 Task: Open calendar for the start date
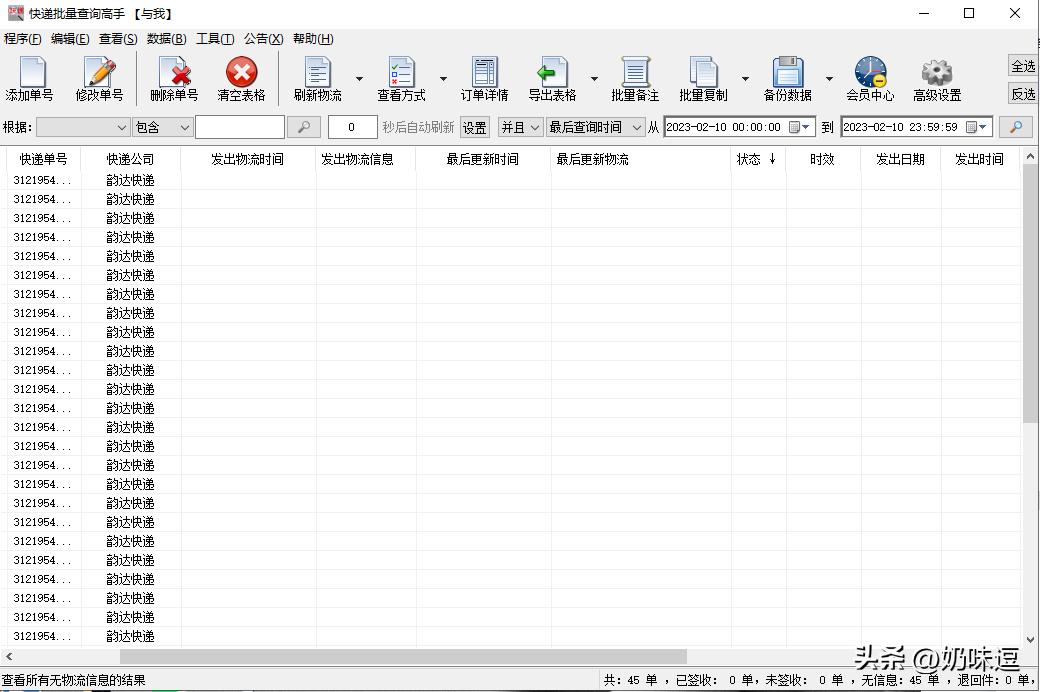tap(799, 127)
